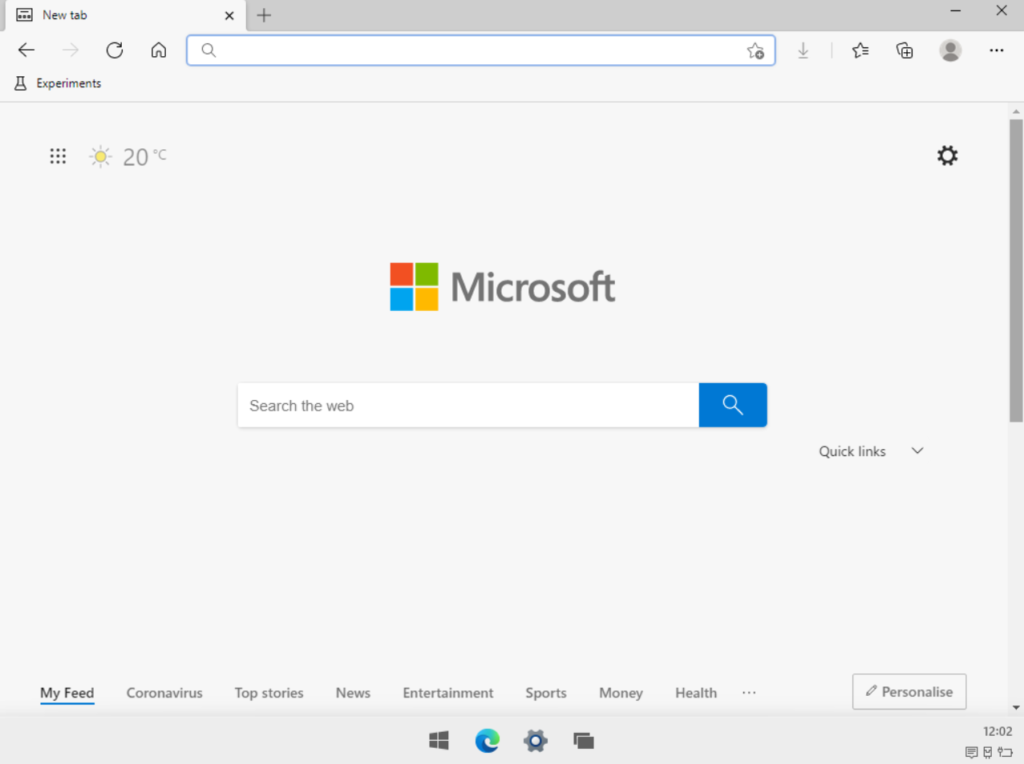This screenshot has width=1024, height=764.
Task: Open the Settings and more menu
Action: [x=996, y=50]
